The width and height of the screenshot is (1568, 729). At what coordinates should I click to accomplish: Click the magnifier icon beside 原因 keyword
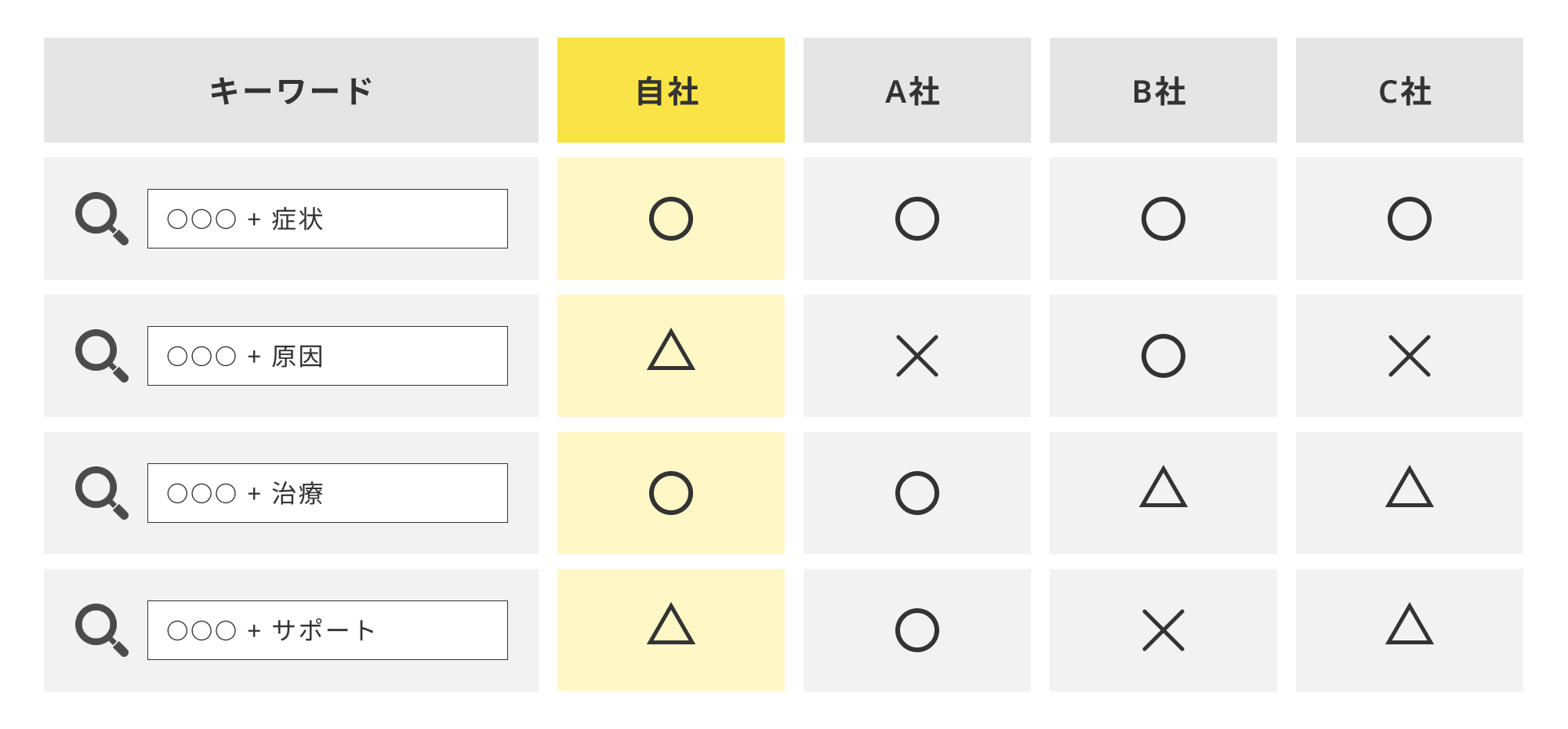click(102, 356)
